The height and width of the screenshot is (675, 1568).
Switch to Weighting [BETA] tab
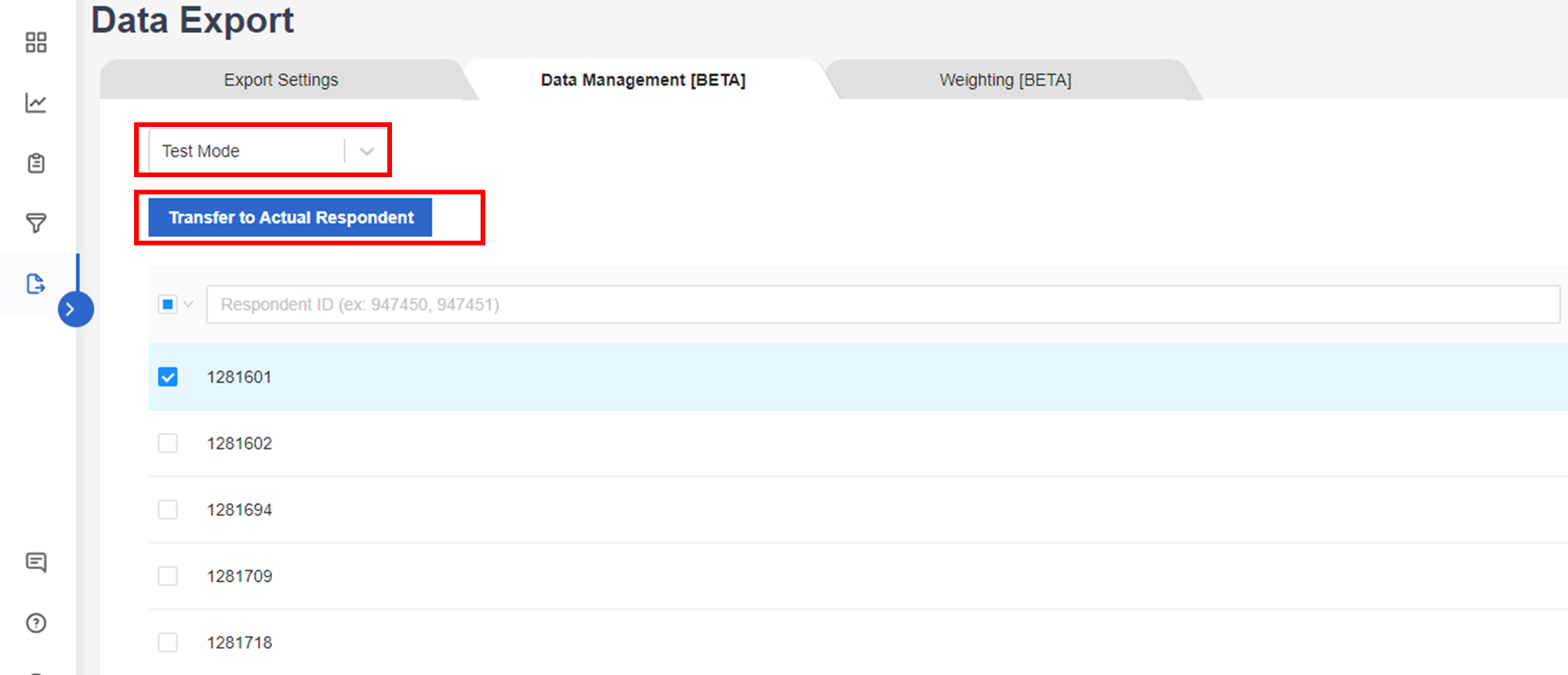(1005, 80)
